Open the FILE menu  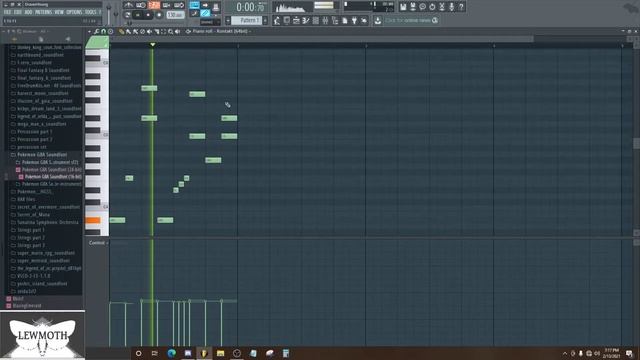click(7, 12)
